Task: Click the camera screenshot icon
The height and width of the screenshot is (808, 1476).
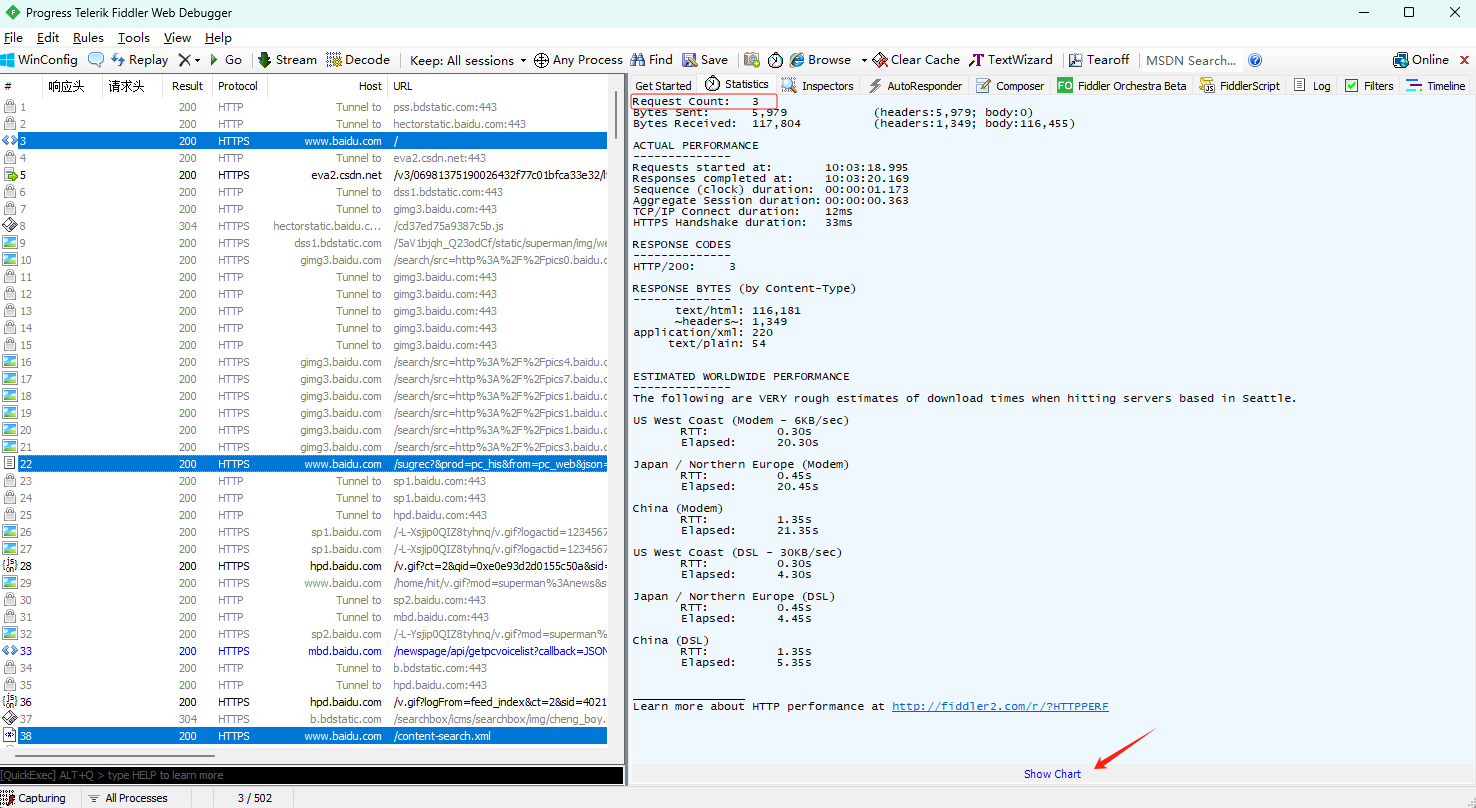Action: [752, 60]
